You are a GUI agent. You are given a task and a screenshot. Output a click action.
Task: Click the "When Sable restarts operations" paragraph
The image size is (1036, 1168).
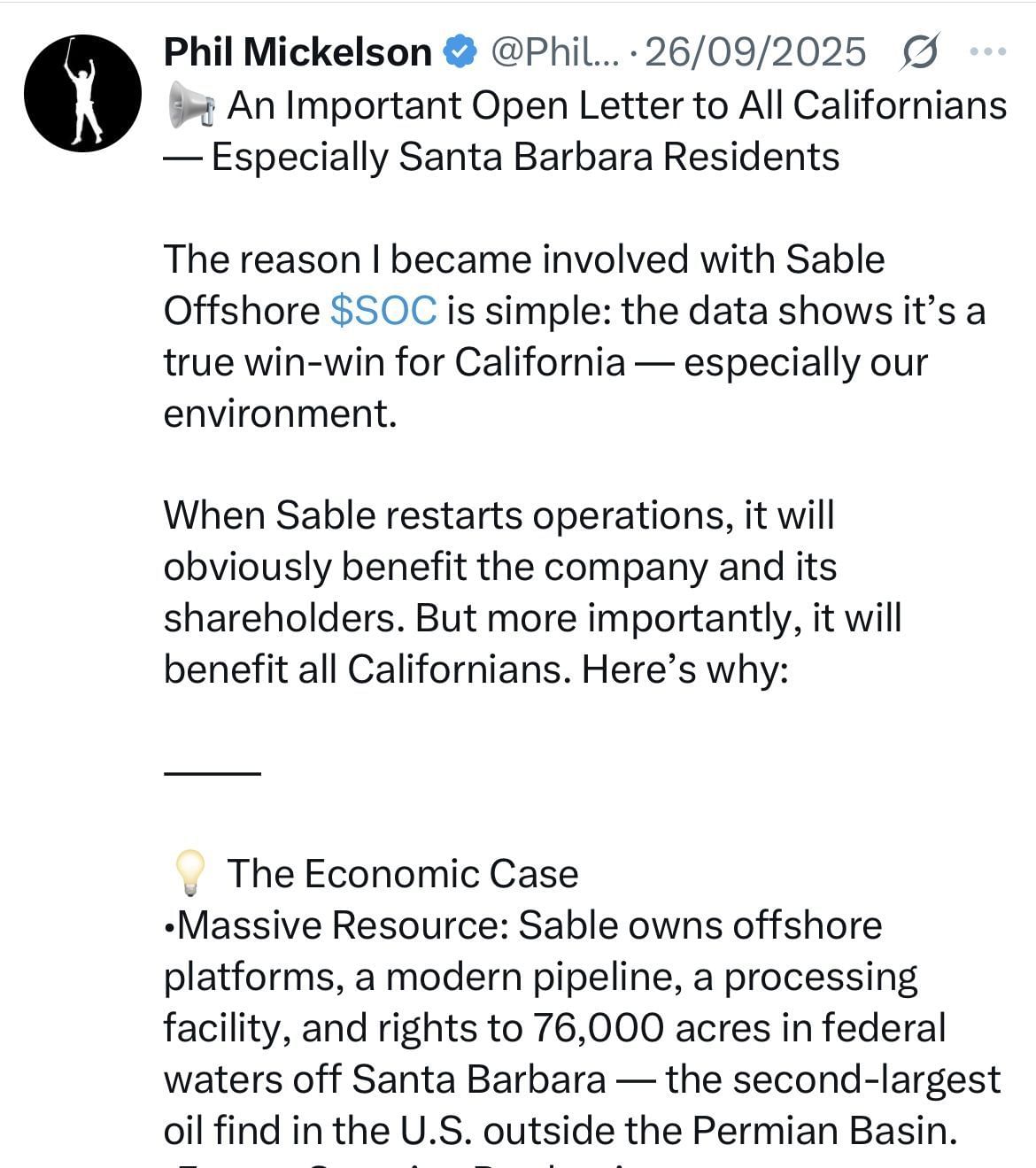point(499,515)
